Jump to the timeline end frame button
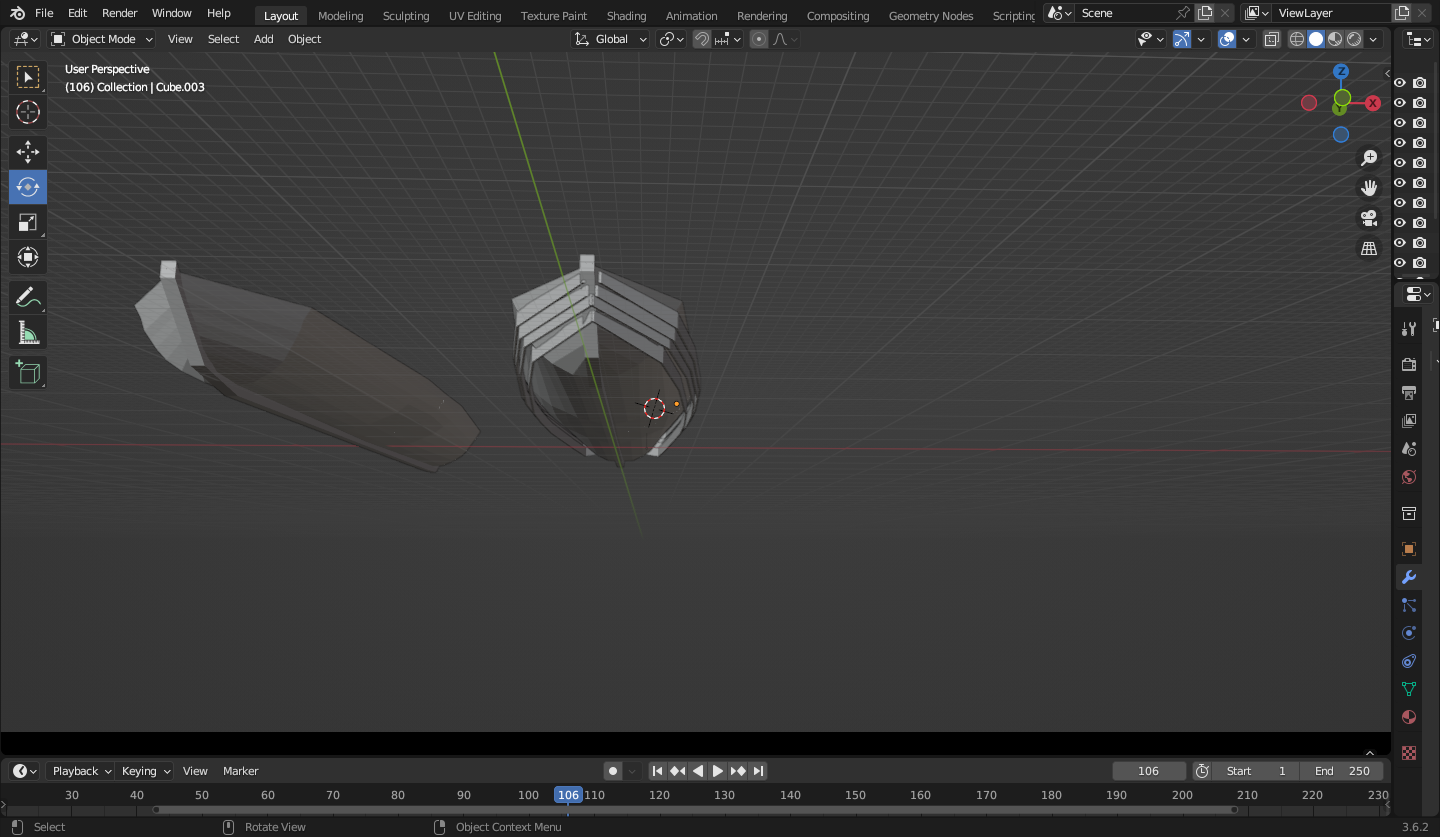 click(x=759, y=771)
